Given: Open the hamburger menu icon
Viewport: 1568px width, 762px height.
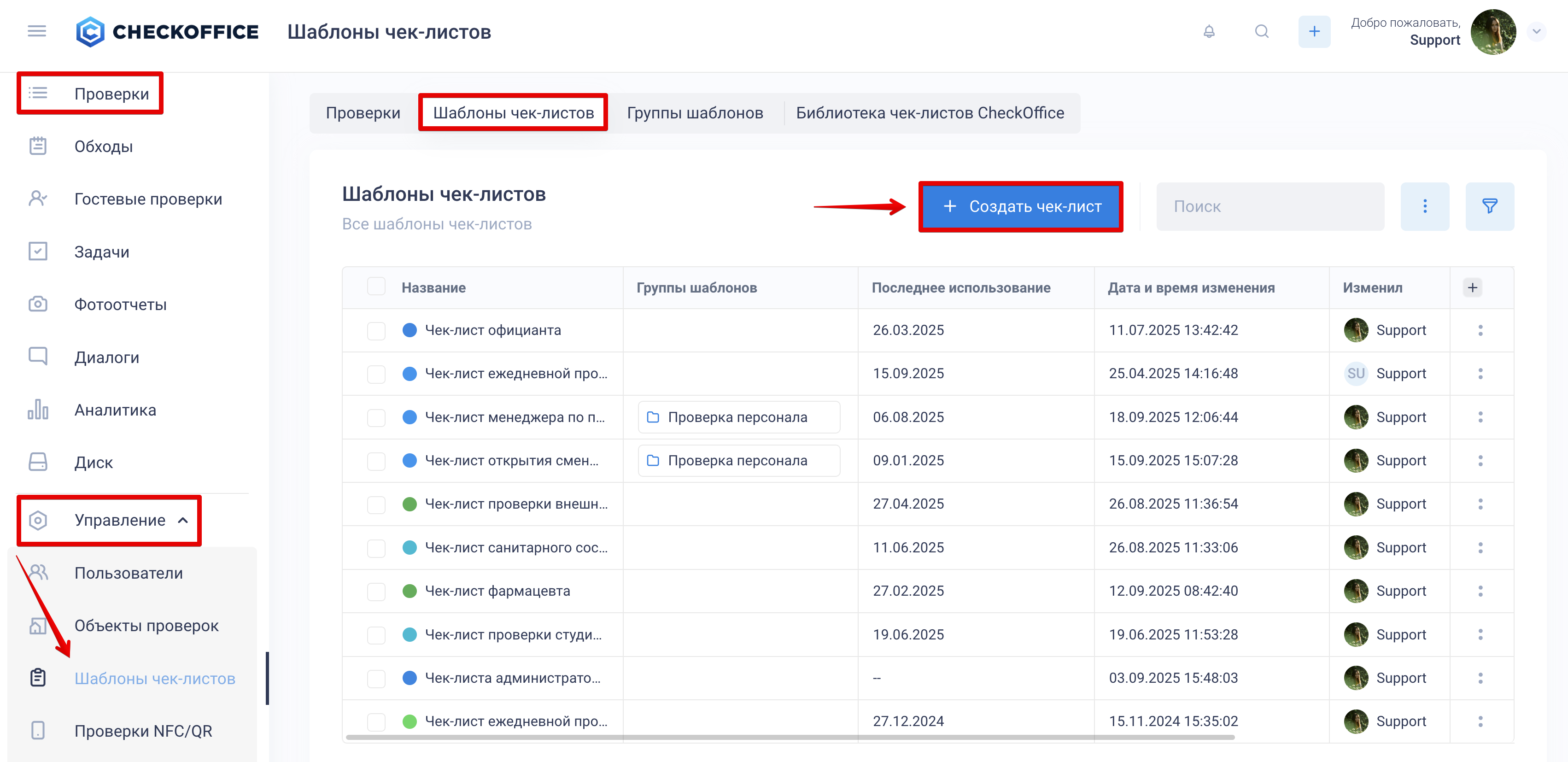Looking at the screenshot, I should (x=37, y=31).
